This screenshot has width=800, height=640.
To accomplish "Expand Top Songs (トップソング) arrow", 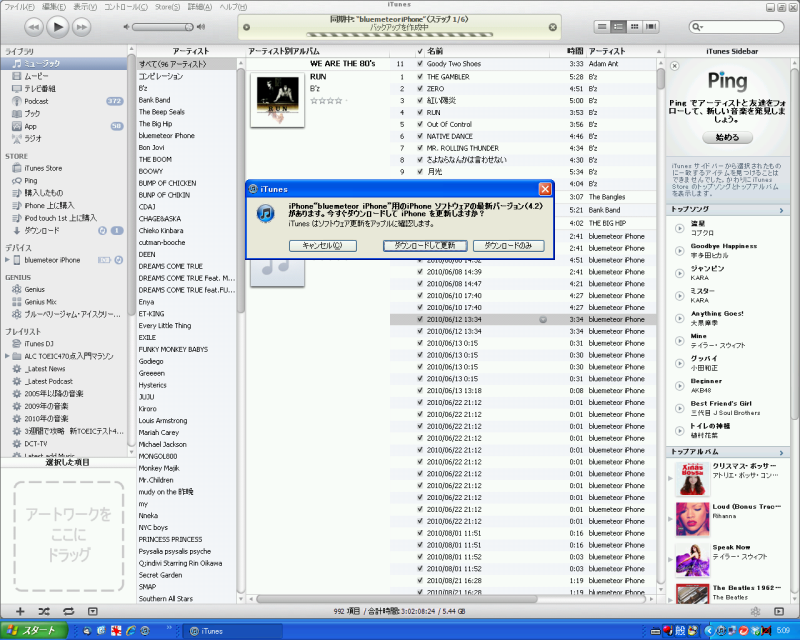I will click(781, 210).
